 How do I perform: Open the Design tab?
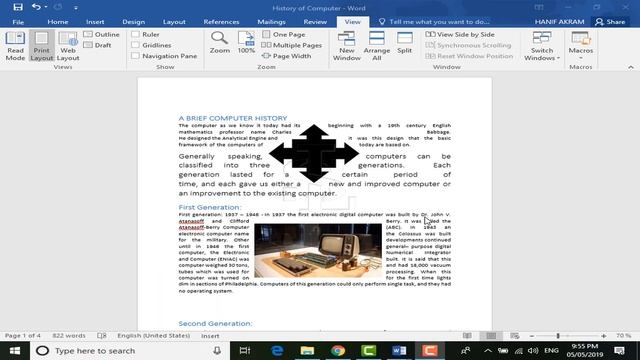coord(133,22)
